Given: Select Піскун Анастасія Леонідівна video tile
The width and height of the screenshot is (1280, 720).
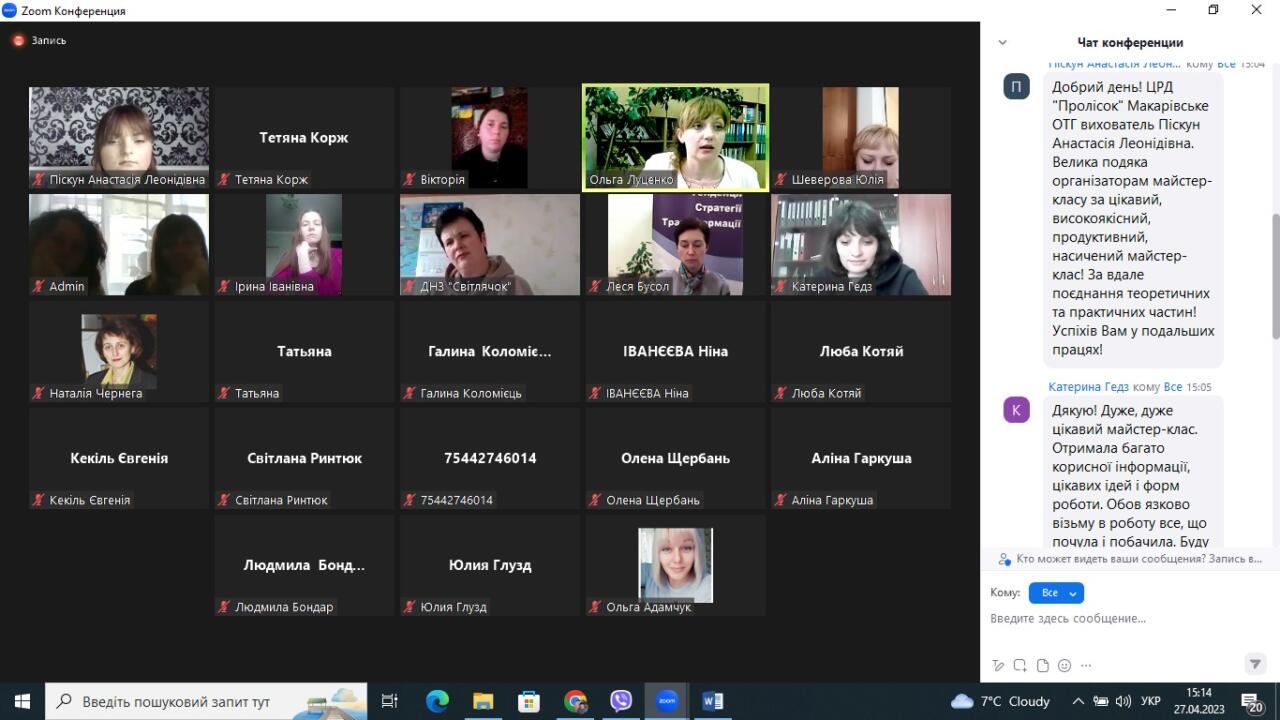Looking at the screenshot, I should point(119,137).
